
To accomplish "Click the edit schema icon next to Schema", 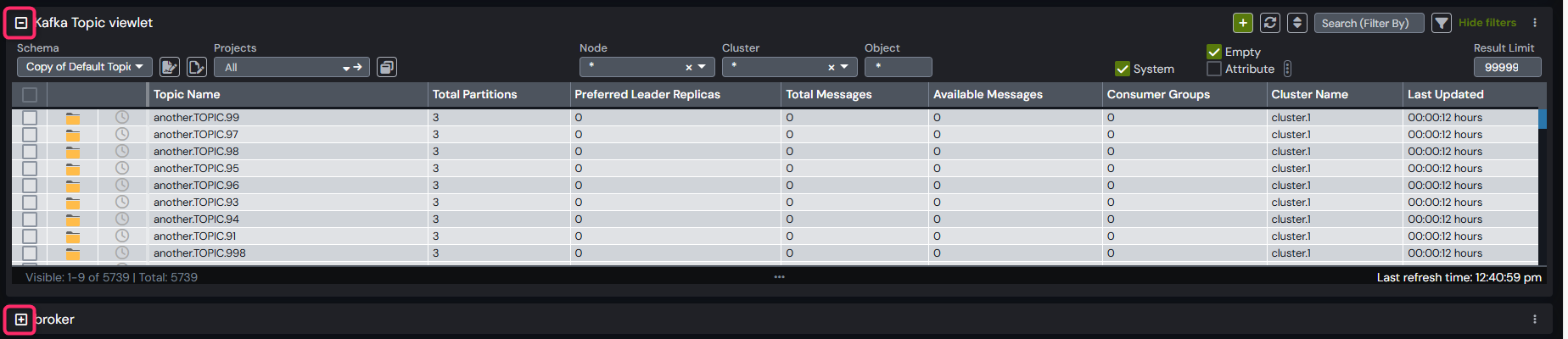I will [170, 67].
